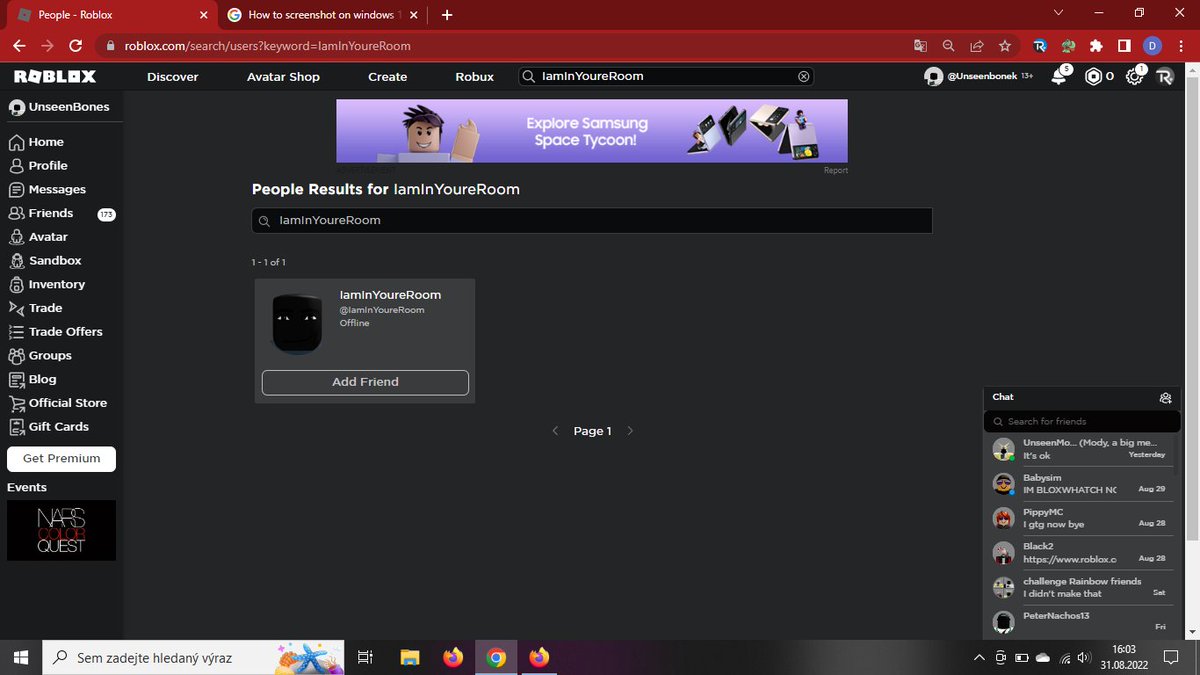Viewport: 1200px width, 675px height.
Task: Open the Windows Start menu
Action: (20, 658)
